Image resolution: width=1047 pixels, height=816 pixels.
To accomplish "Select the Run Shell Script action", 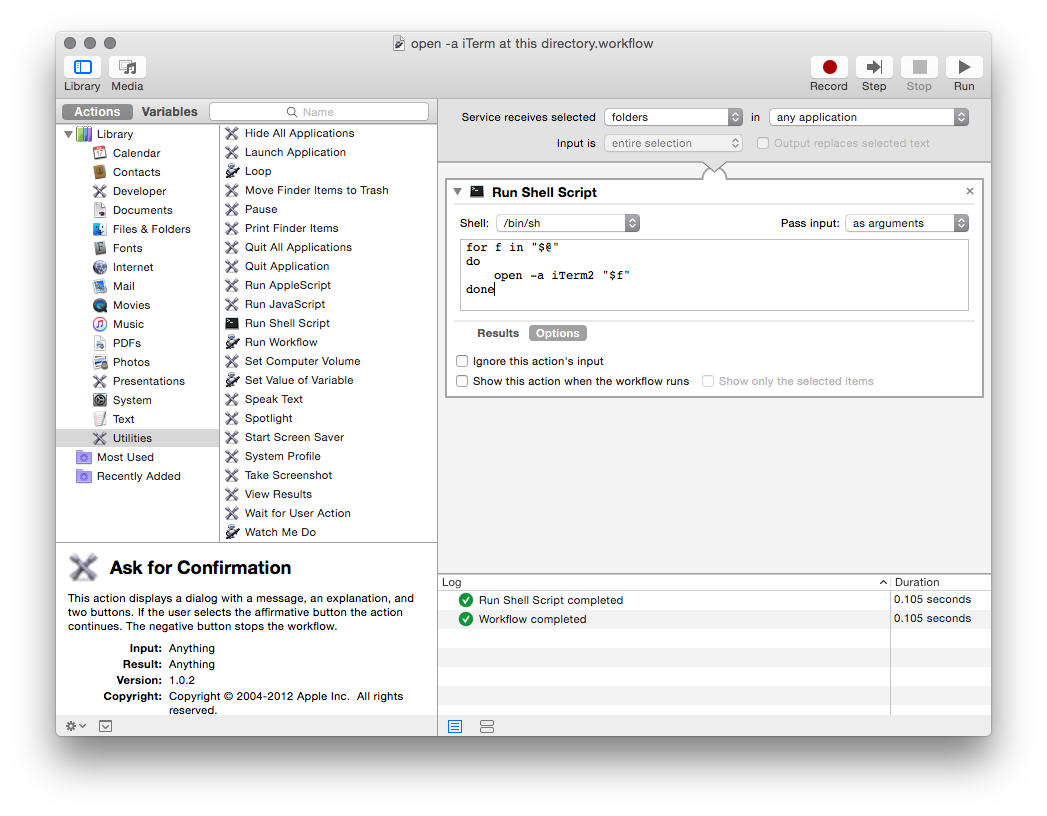I will click(x=287, y=323).
